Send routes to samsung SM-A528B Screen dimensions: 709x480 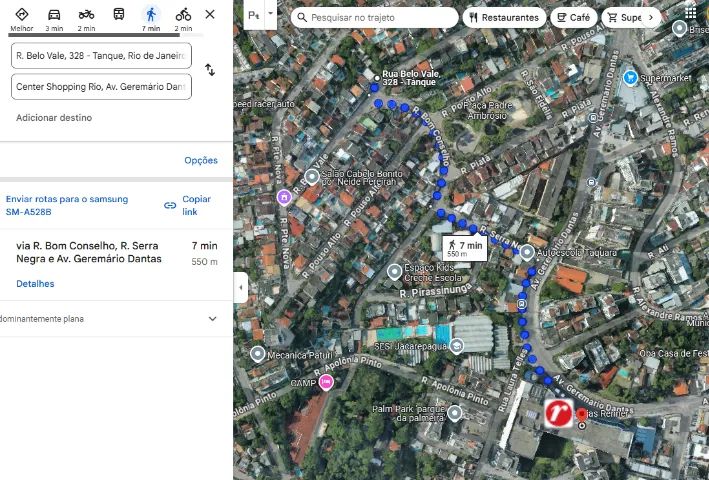tap(66, 205)
